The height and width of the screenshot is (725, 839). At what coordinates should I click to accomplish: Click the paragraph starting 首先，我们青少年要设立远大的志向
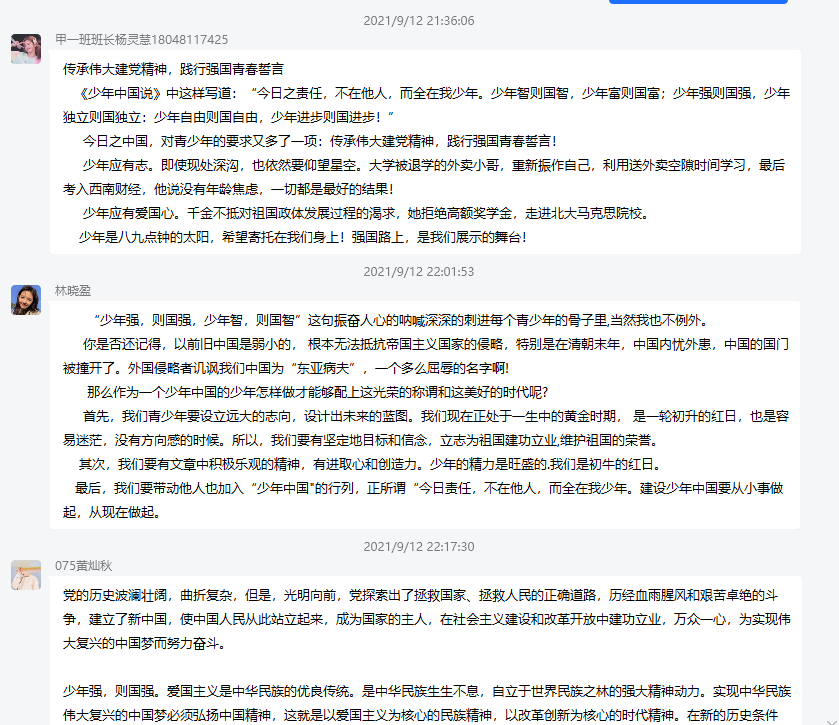click(x=420, y=427)
